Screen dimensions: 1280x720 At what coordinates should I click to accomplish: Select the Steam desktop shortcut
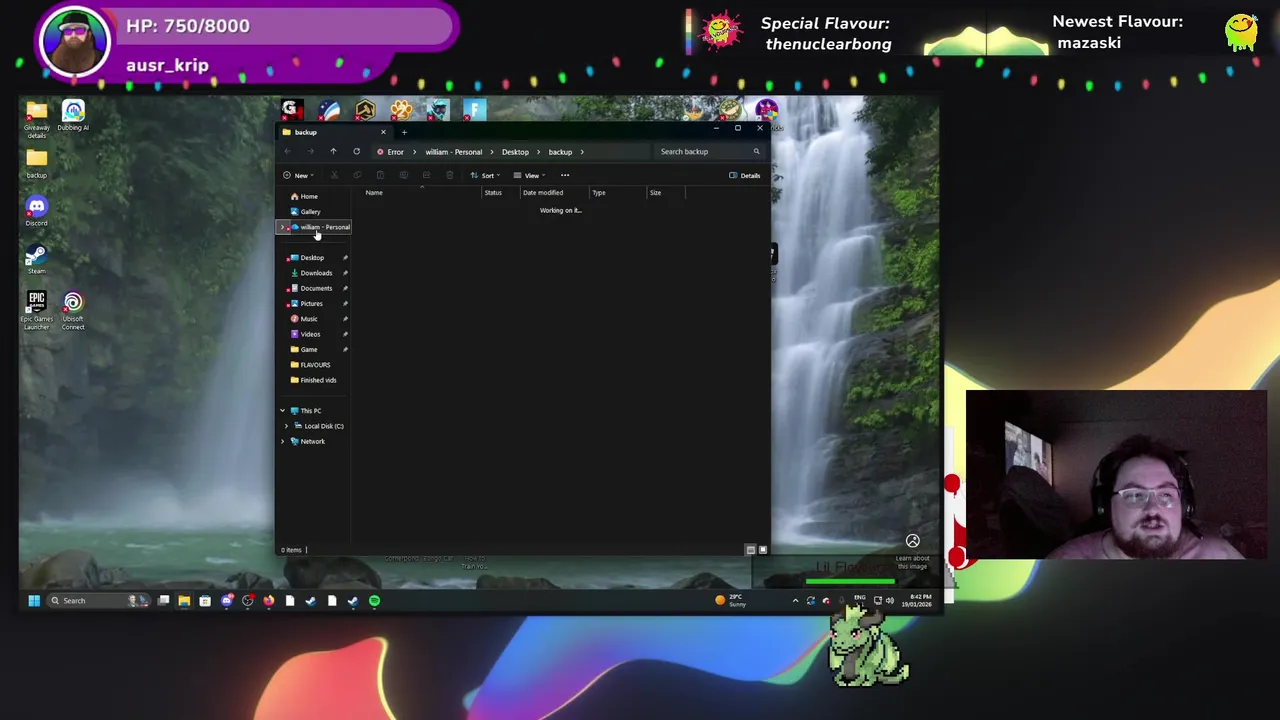coord(36,259)
